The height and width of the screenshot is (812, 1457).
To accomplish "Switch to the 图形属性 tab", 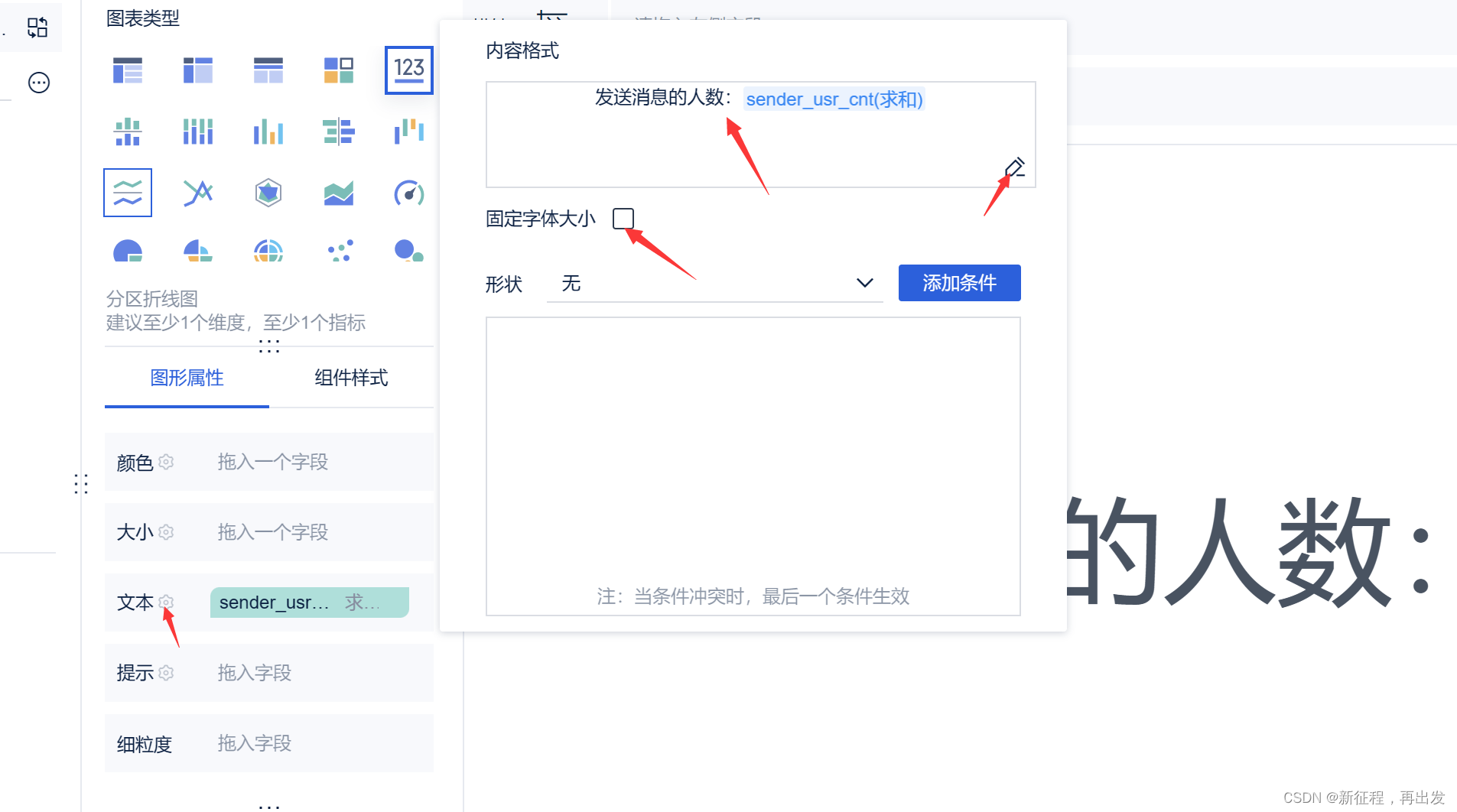I will (x=187, y=378).
